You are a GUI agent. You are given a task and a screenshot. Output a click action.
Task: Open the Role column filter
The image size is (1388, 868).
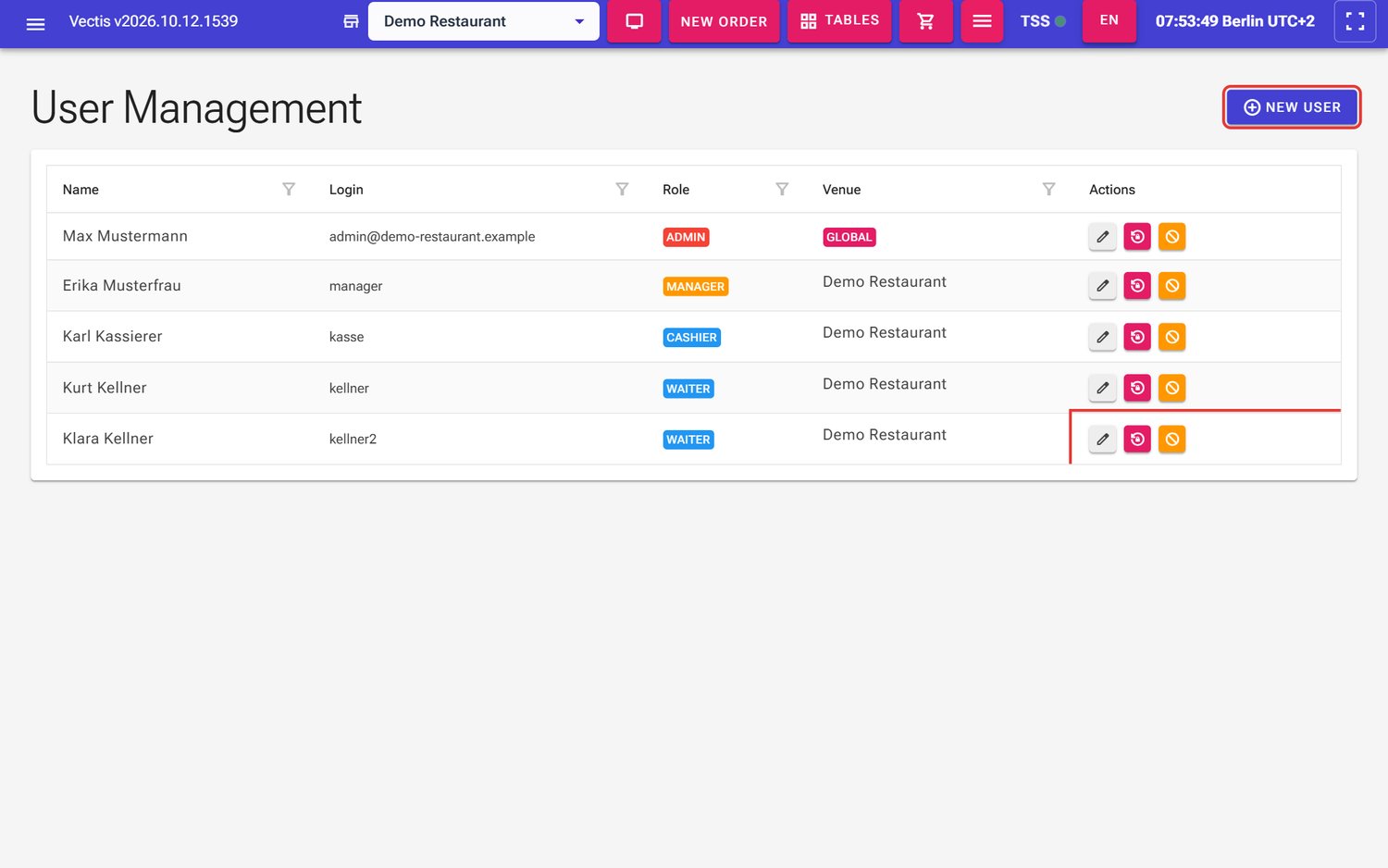[782, 189]
